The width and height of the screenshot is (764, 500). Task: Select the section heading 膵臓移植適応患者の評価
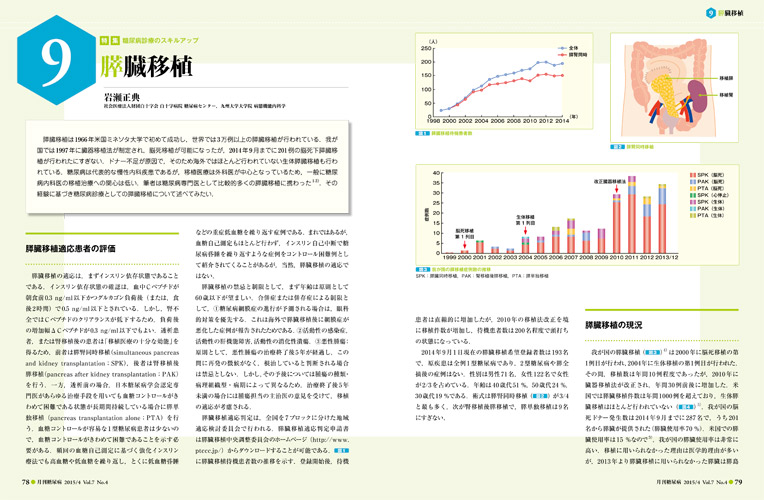click(70, 249)
